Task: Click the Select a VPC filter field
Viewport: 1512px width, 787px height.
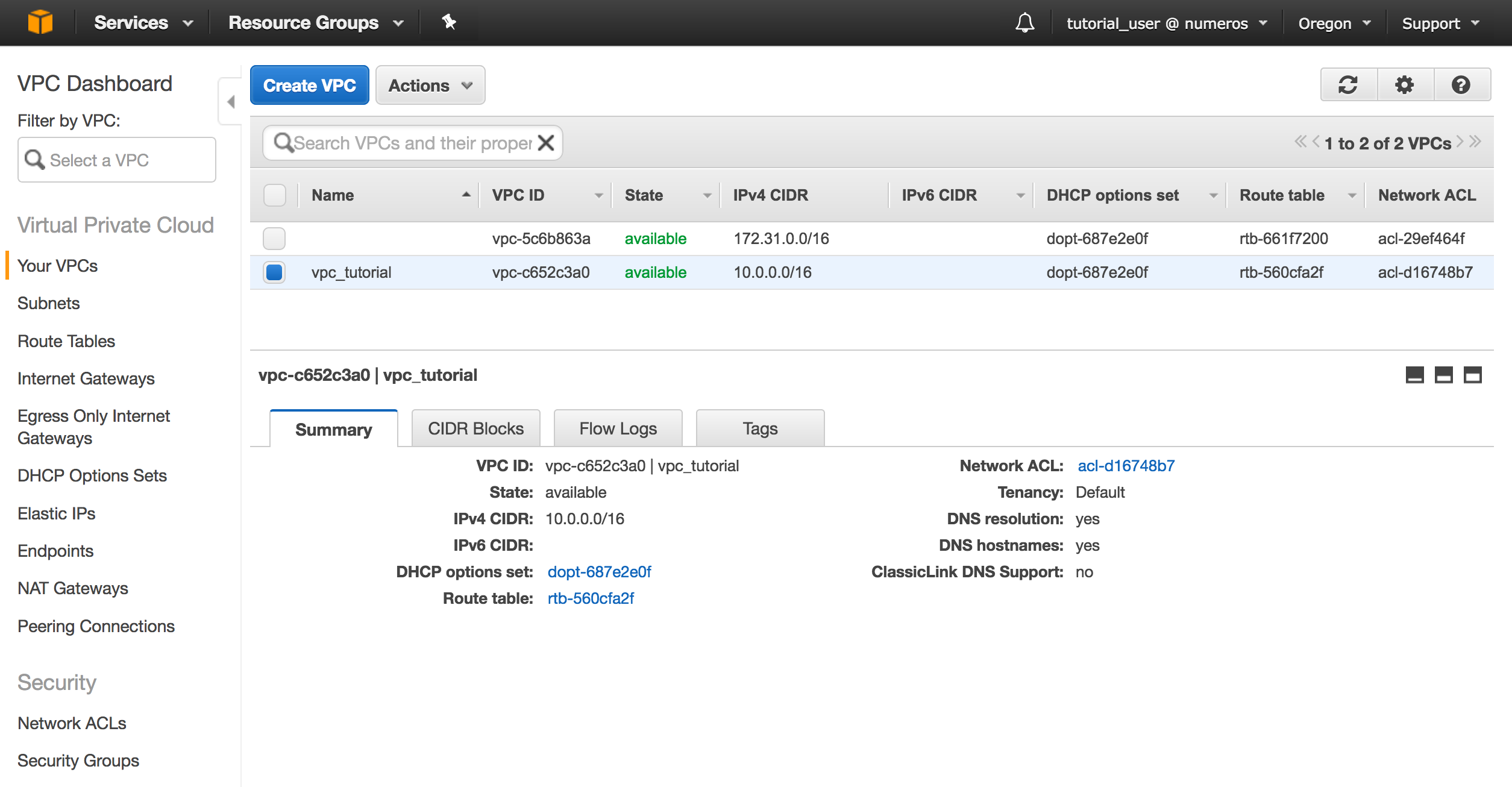Action: pos(117,160)
